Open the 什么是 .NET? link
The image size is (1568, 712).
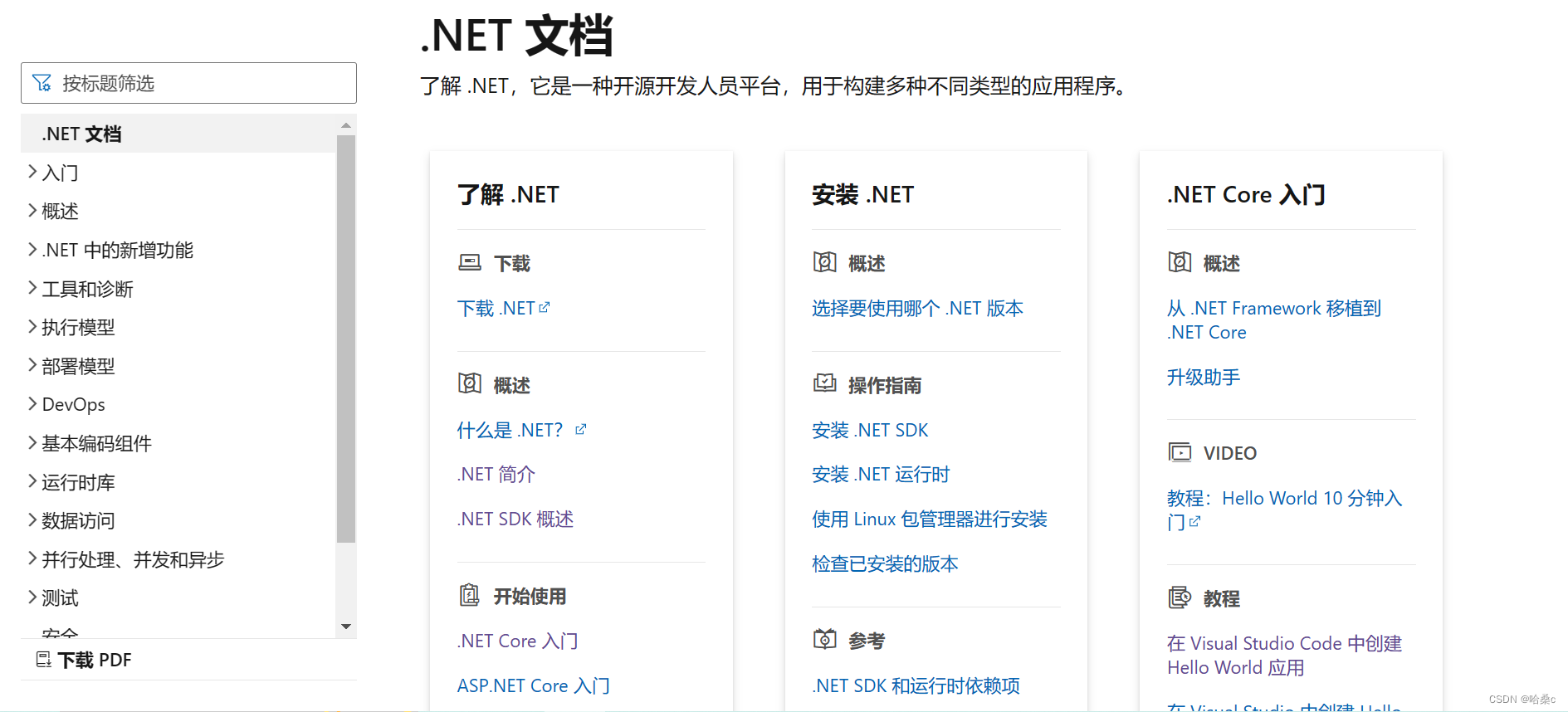pyautogui.click(x=510, y=430)
